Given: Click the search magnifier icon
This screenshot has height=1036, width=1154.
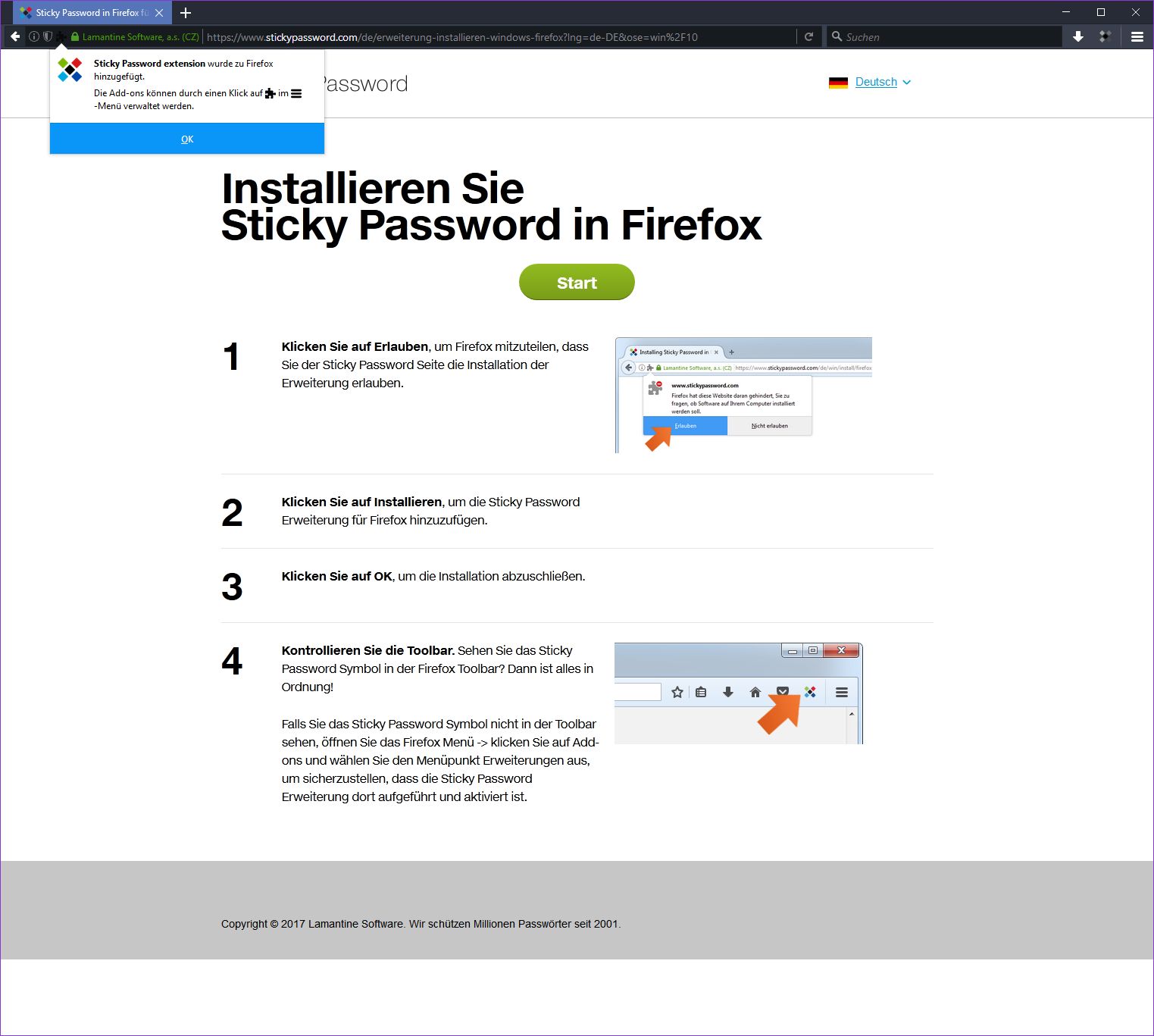Looking at the screenshot, I should (x=837, y=36).
